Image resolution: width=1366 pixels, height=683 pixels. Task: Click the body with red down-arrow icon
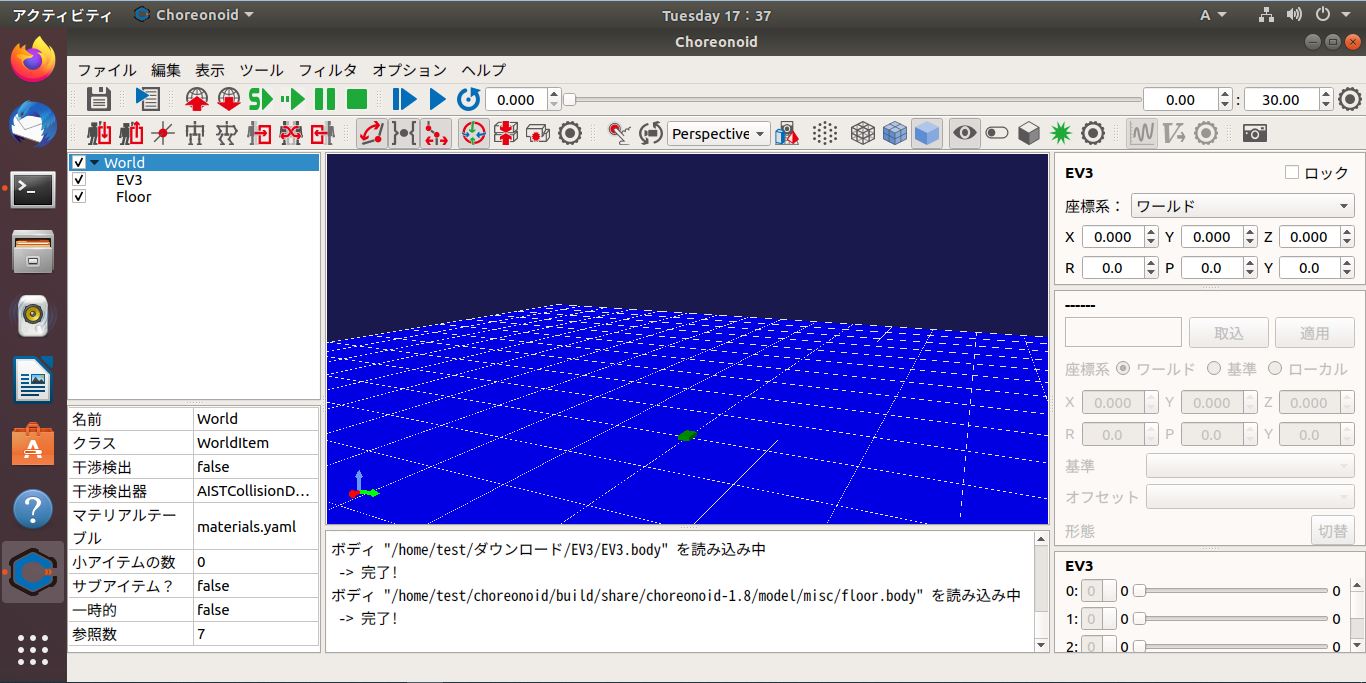tap(99, 133)
